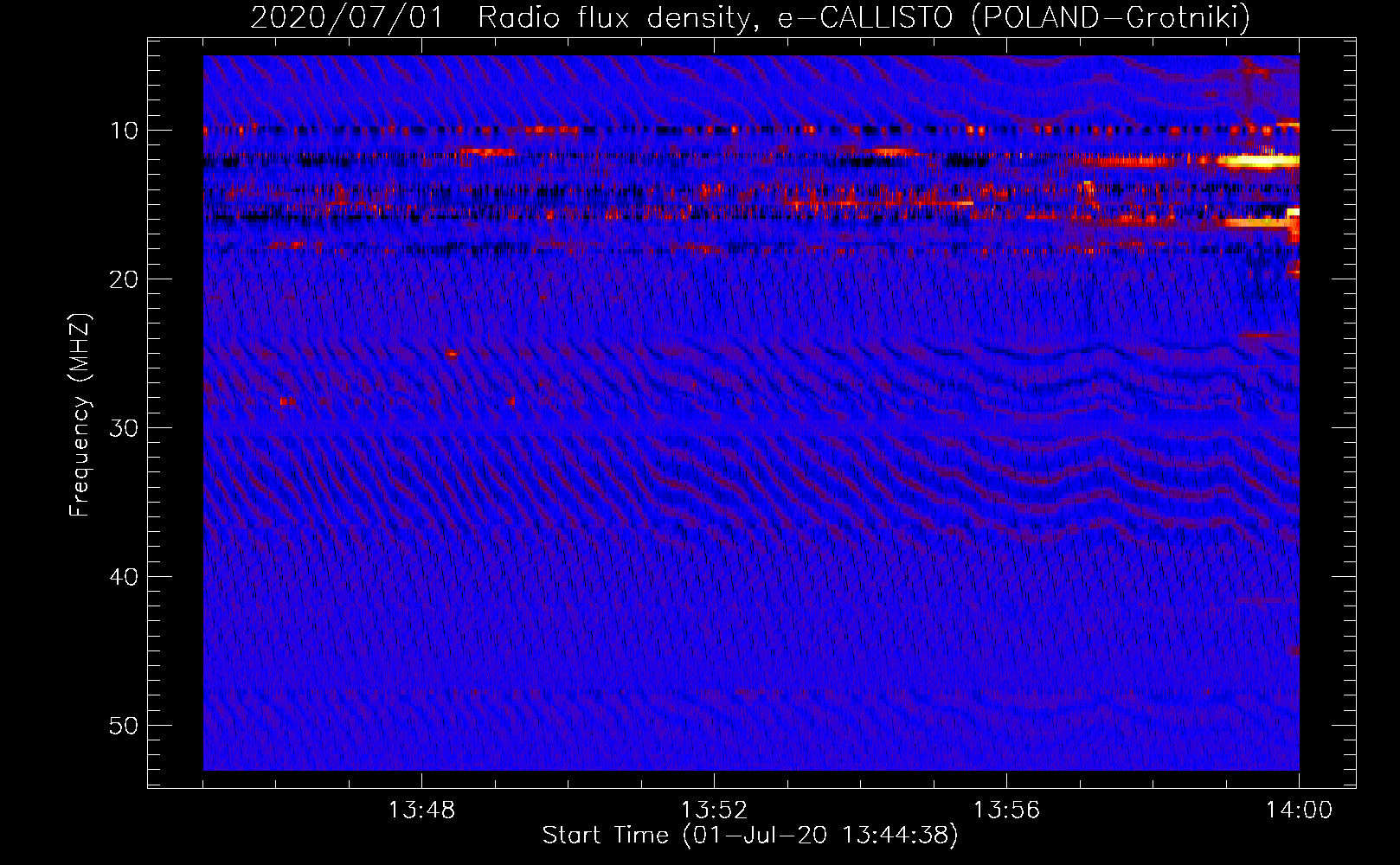Click the 'Frequency (MHZ)' axis label
Image resolution: width=1400 pixels, height=865 pixels.
[80, 414]
